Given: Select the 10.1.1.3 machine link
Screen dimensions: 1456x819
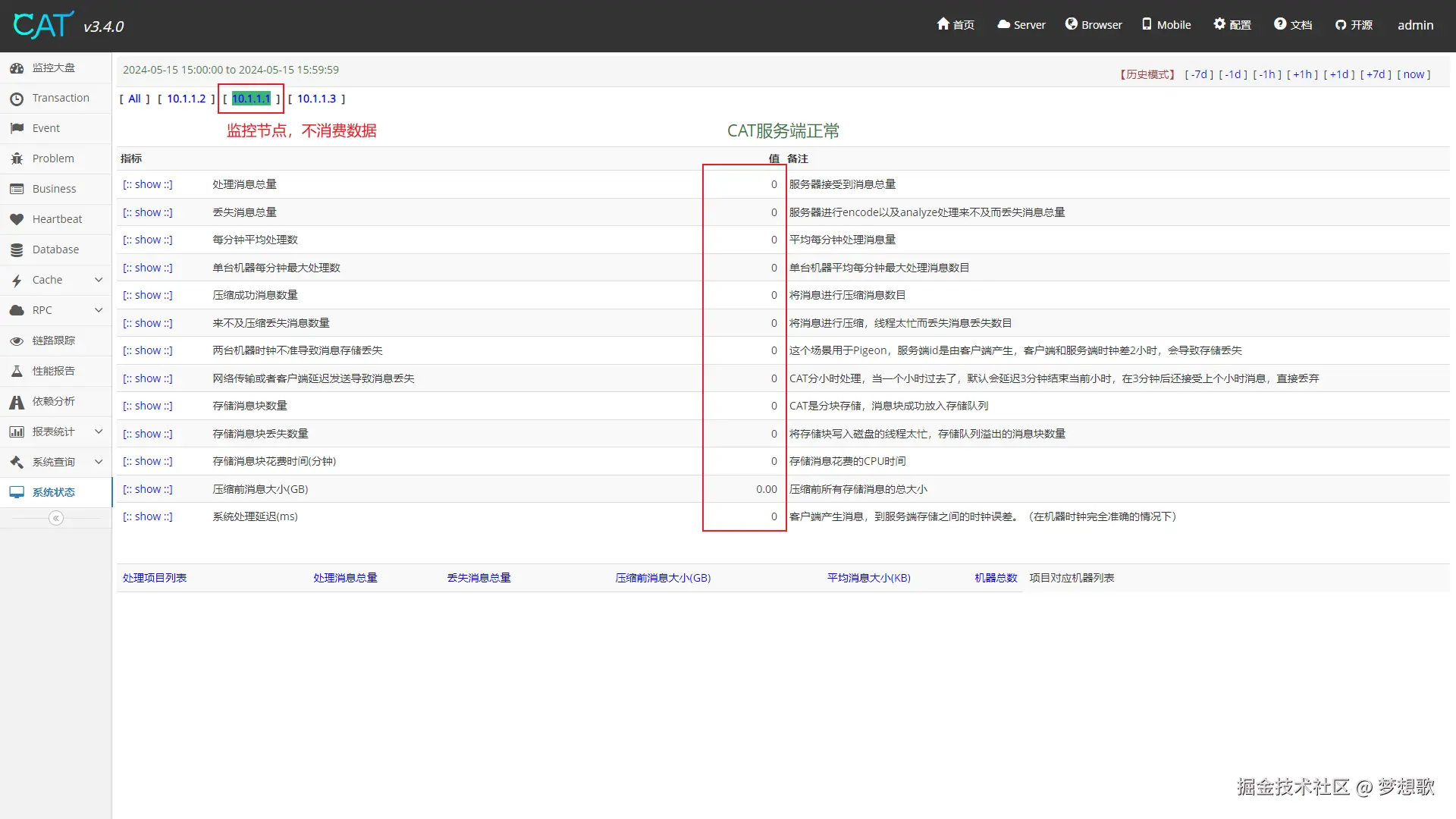Looking at the screenshot, I should click(x=316, y=99).
